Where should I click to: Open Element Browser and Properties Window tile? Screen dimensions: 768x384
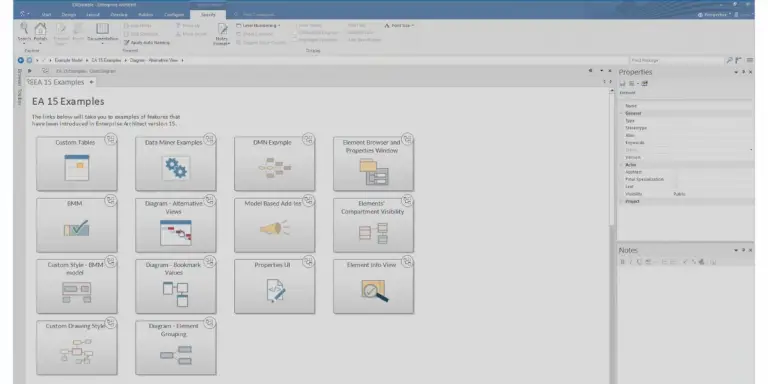click(x=373, y=164)
